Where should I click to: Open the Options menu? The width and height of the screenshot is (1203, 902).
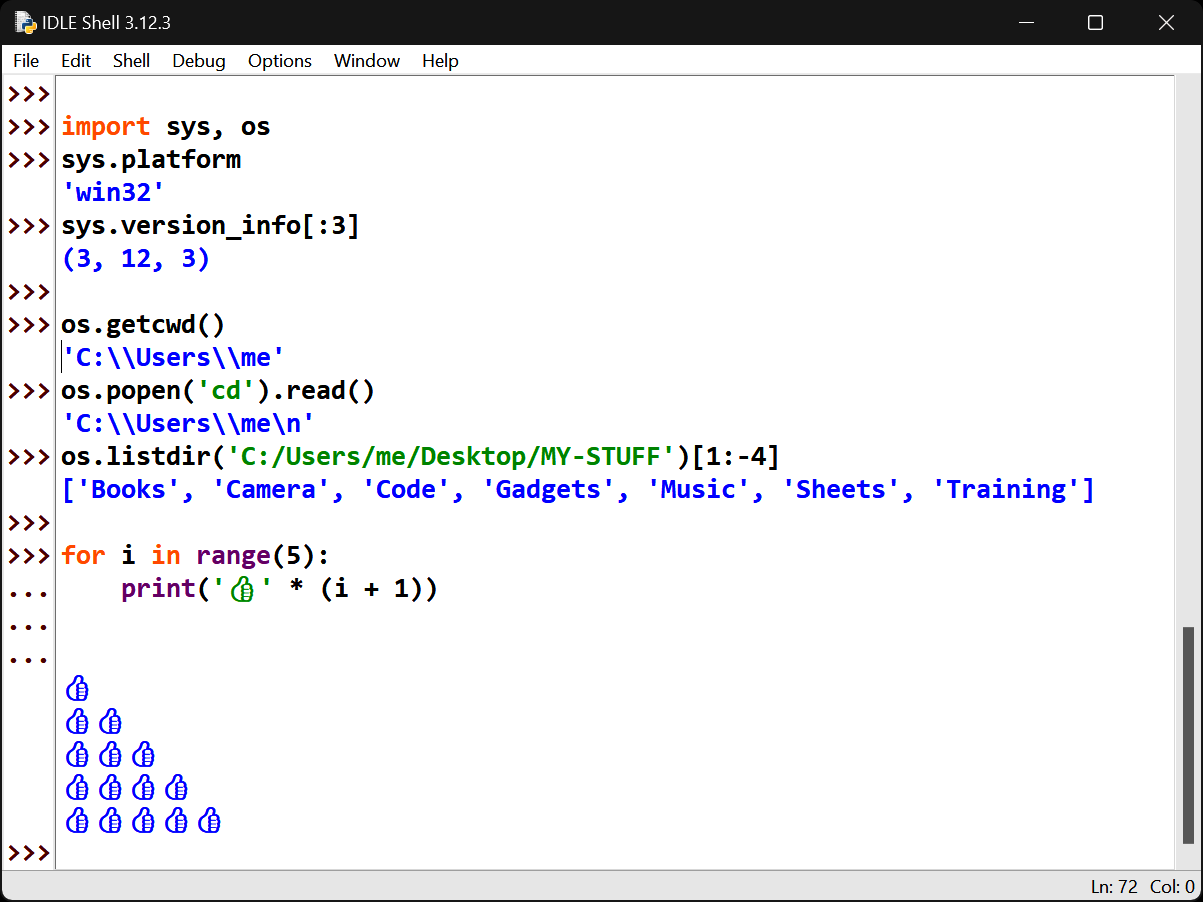tap(280, 61)
